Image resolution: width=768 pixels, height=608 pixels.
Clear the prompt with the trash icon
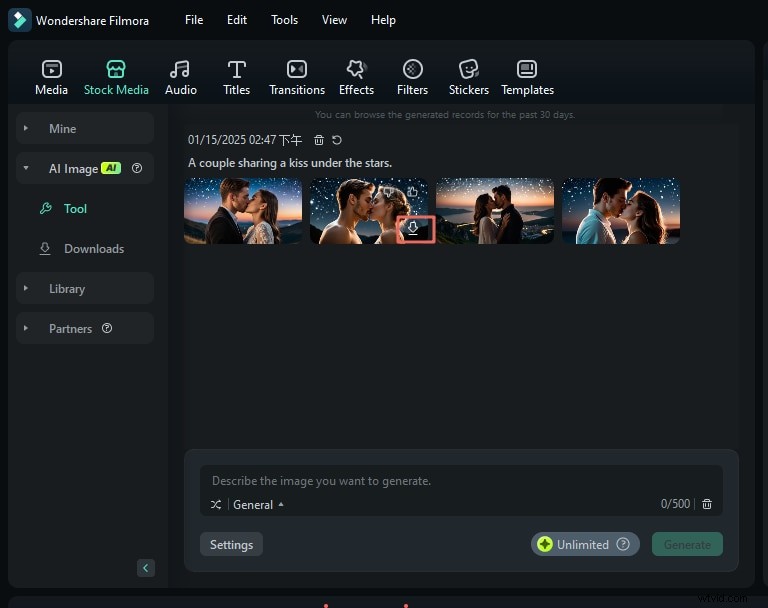click(x=707, y=505)
